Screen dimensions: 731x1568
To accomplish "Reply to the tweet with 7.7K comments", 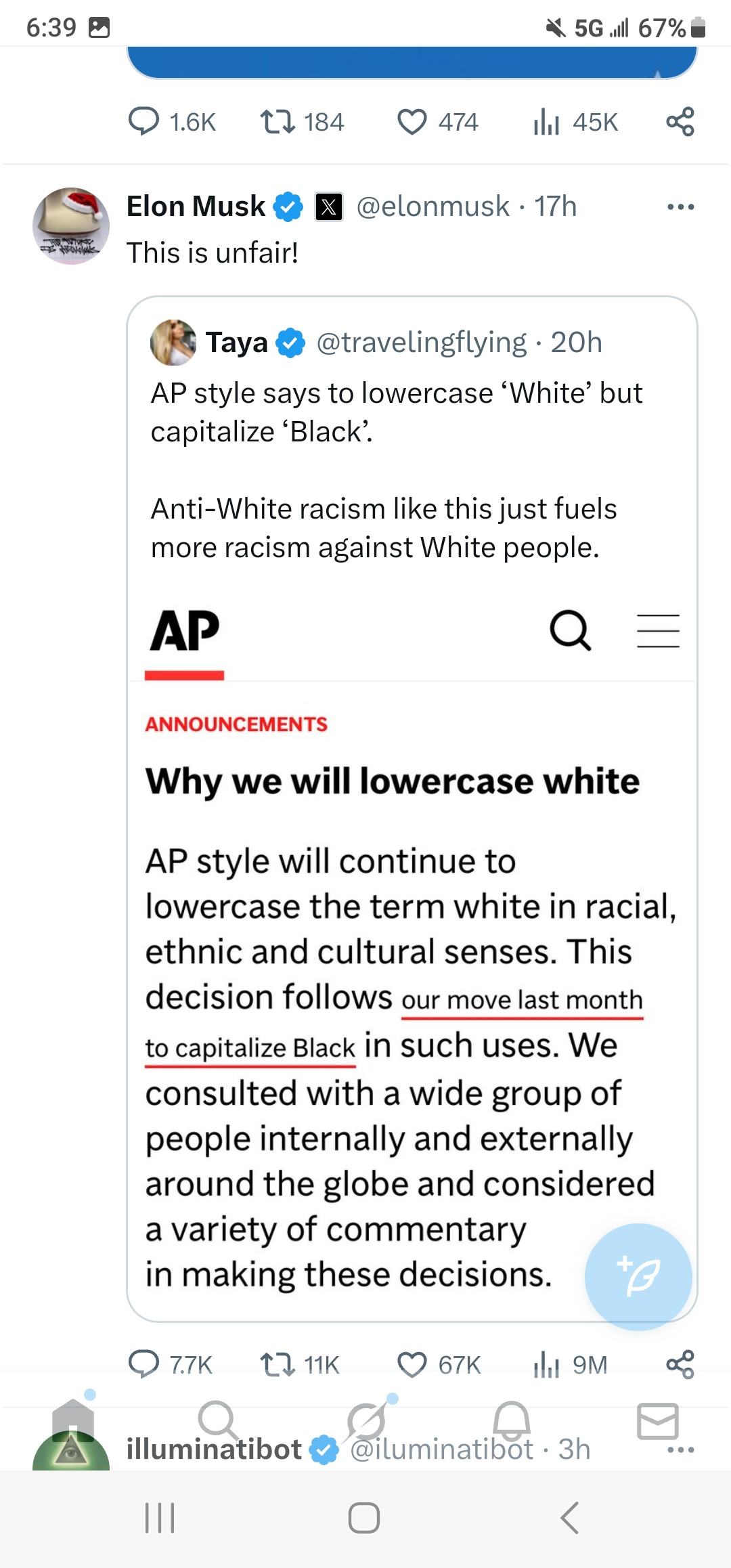I will [x=143, y=1365].
